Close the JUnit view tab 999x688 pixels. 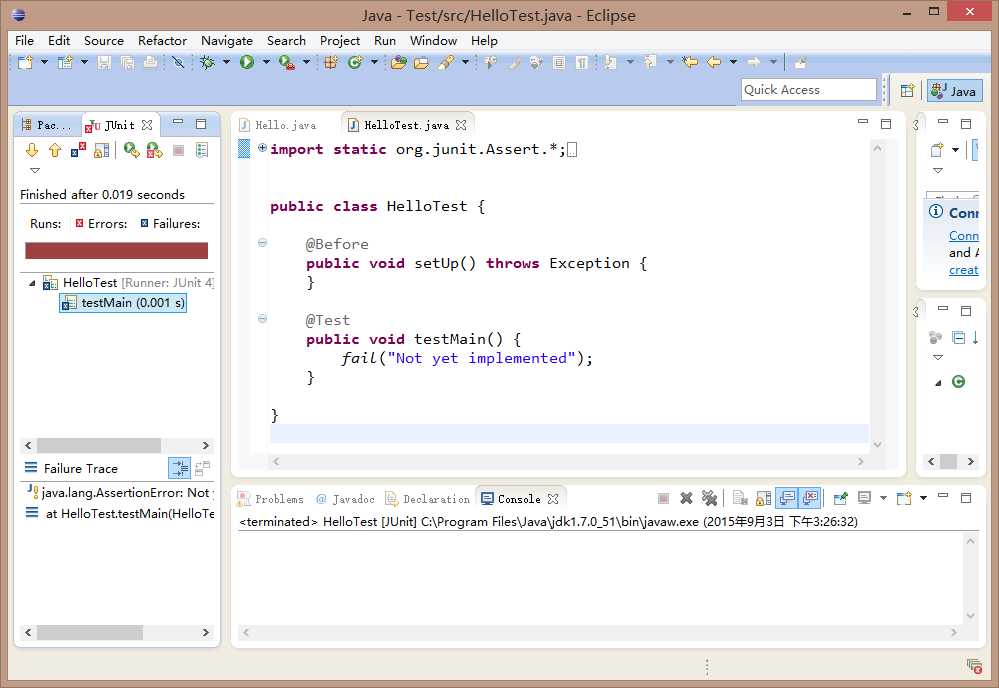(147, 125)
